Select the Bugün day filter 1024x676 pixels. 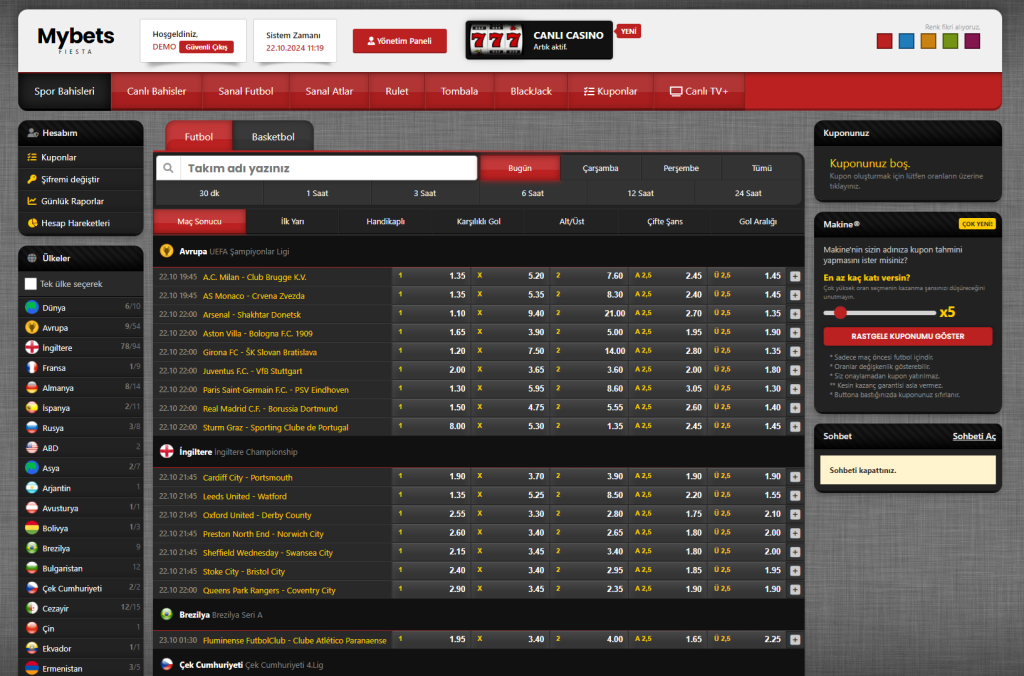[x=520, y=168]
